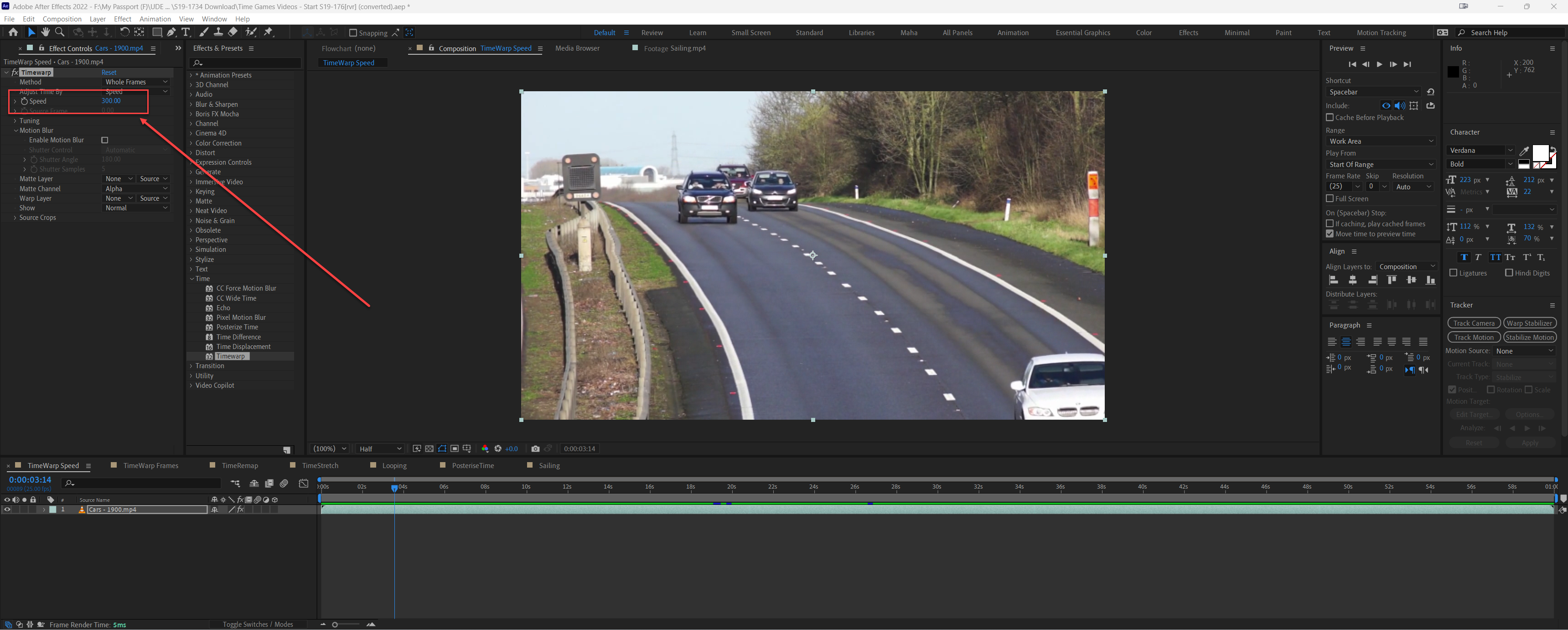The width and height of the screenshot is (1568, 630).
Task: Switch to the TimeRemap timeline tab
Action: (240, 465)
